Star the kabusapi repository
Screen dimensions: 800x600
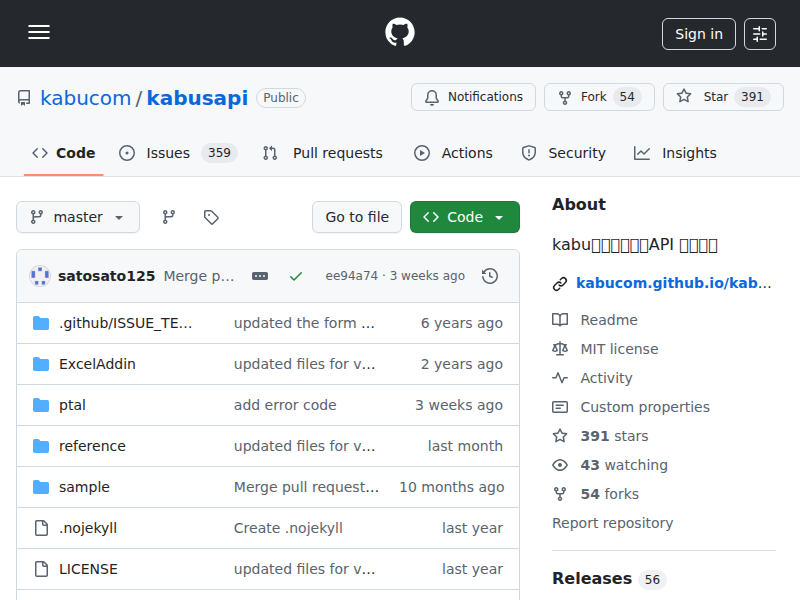point(722,97)
